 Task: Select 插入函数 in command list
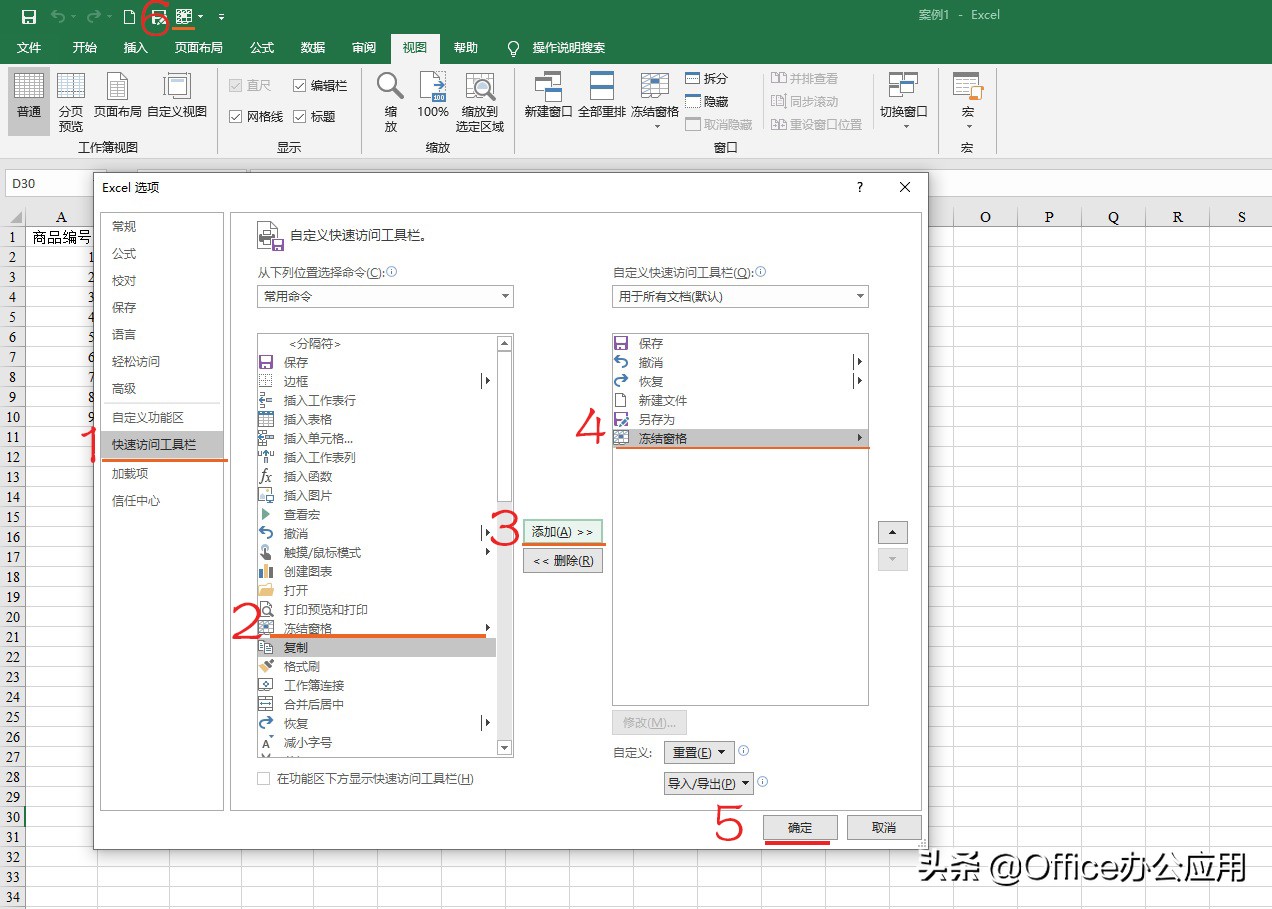point(376,476)
